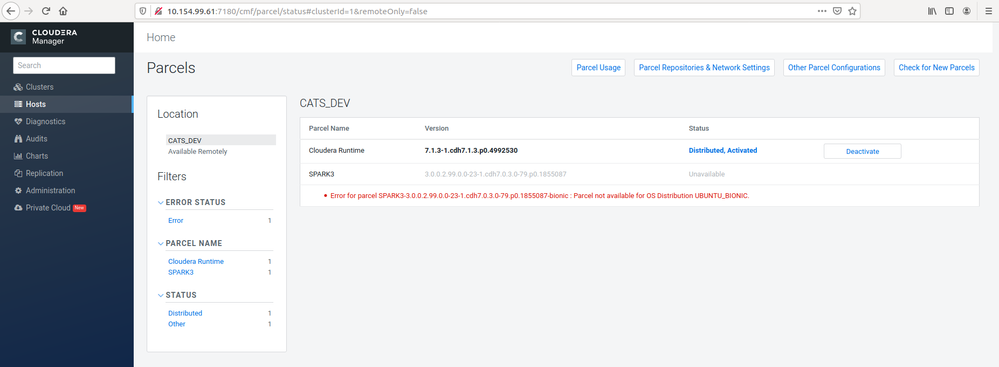
Task: Click the Parcel Name column header
Action: 329,129
